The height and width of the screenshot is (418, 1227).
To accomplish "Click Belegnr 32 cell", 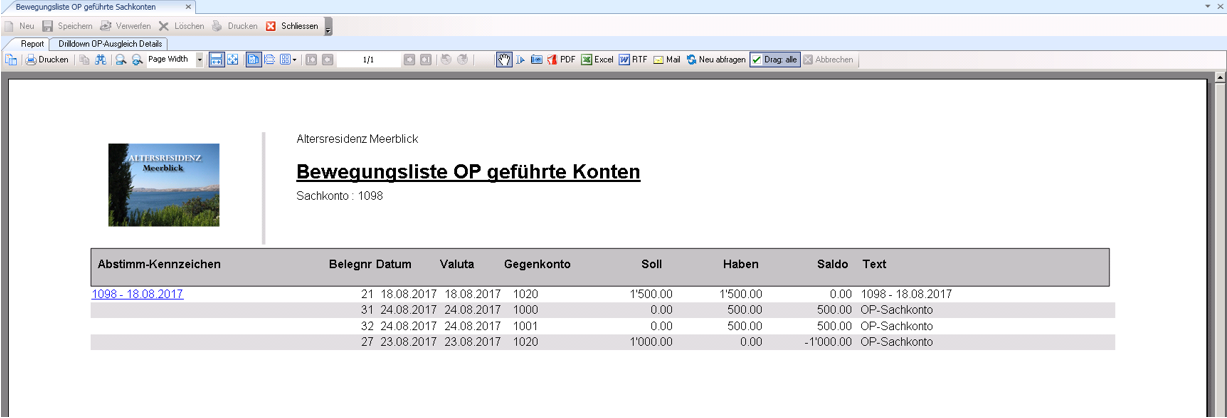I will [366, 326].
